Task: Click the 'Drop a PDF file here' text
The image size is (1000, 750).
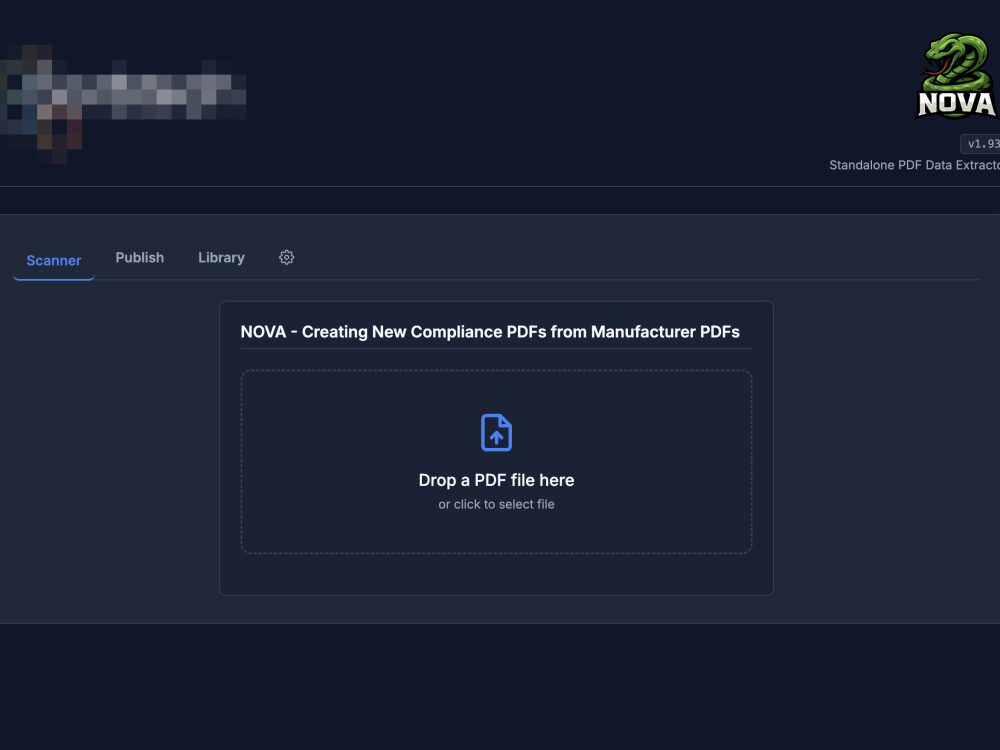Action: point(496,480)
